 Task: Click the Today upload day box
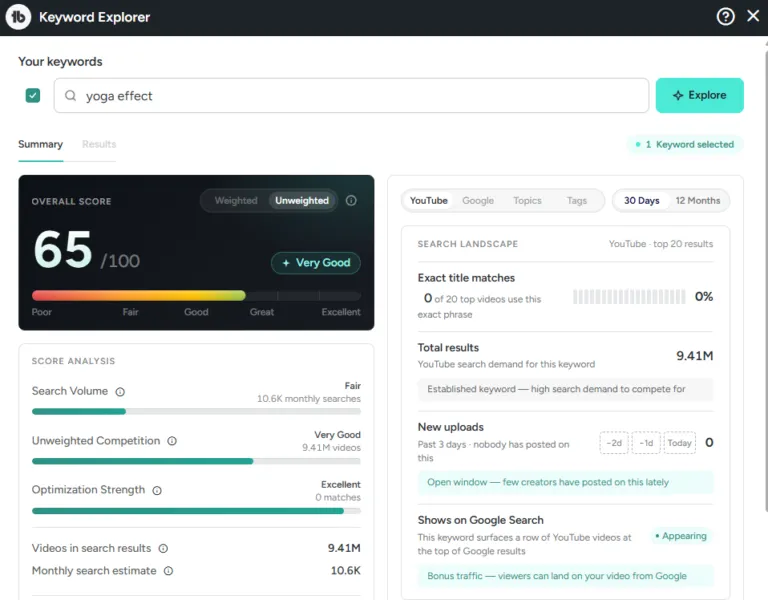(x=679, y=443)
